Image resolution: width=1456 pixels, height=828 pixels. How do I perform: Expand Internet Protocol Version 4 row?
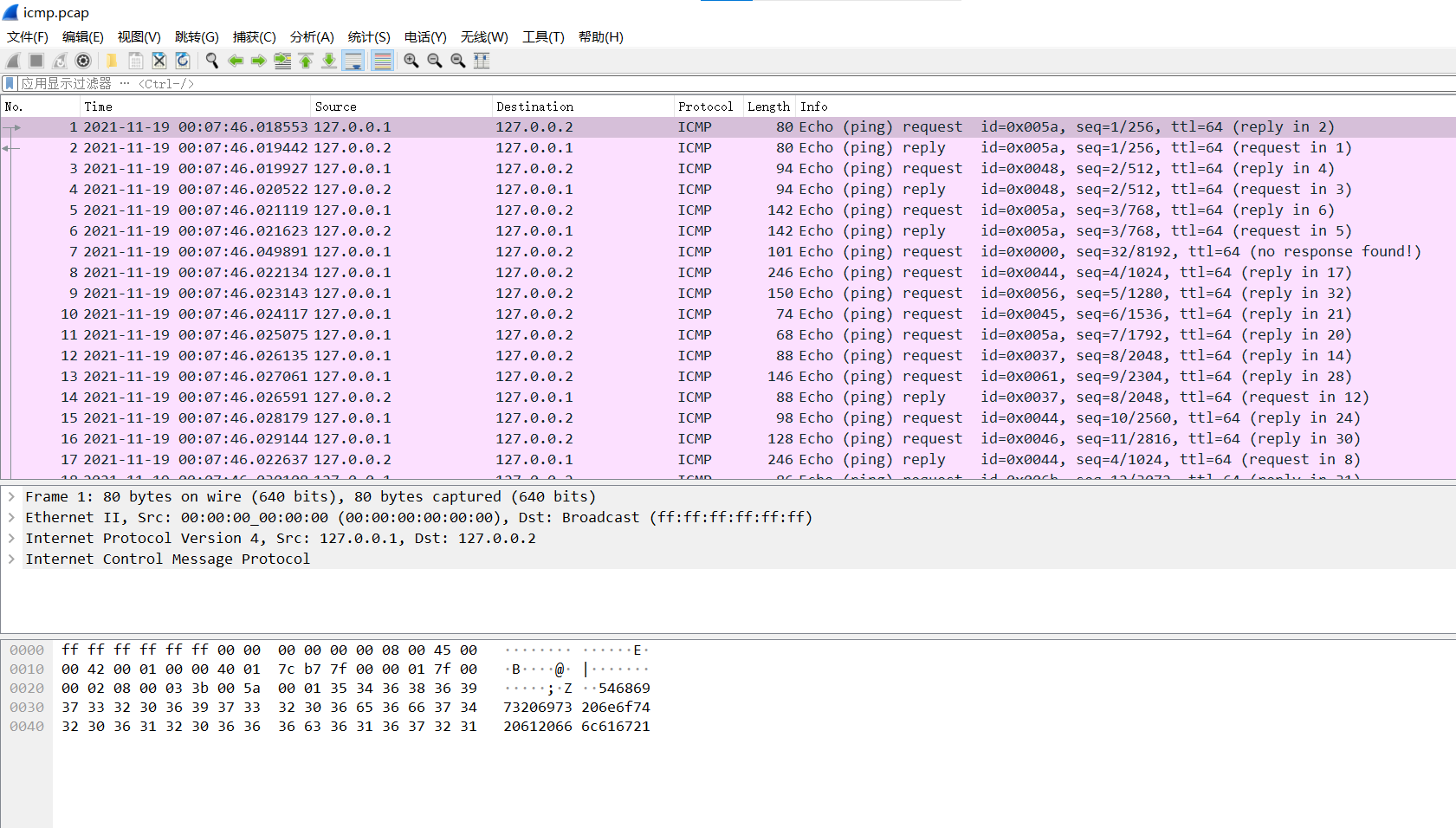click(11, 538)
